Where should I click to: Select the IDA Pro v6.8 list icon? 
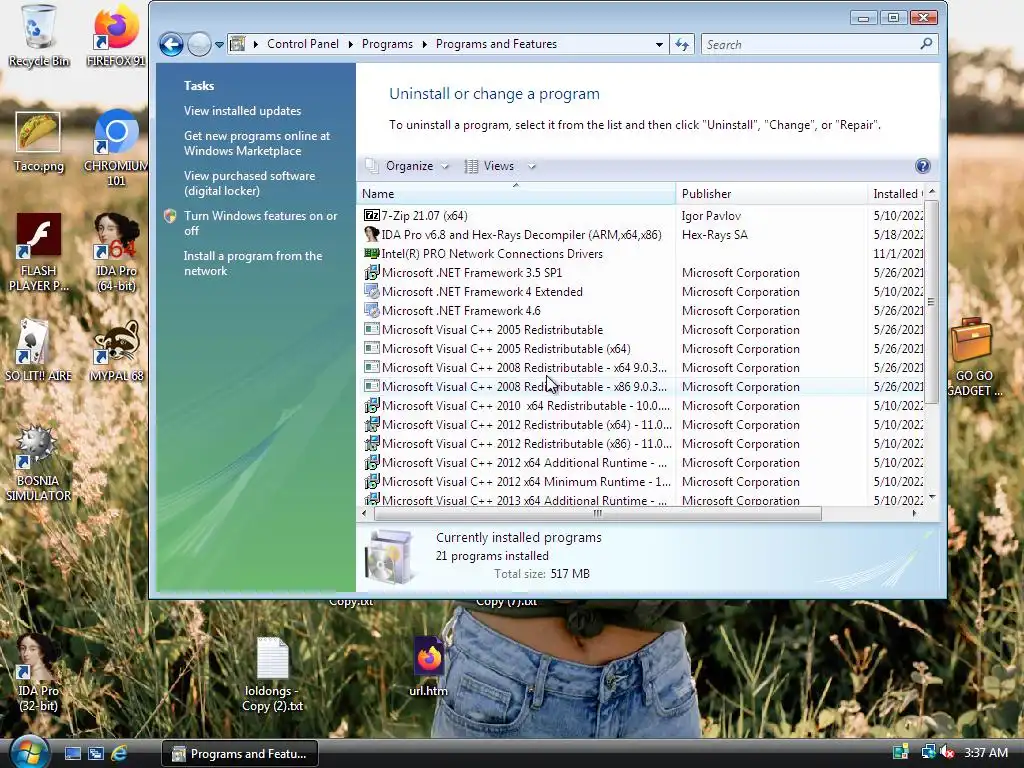(371, 234)
